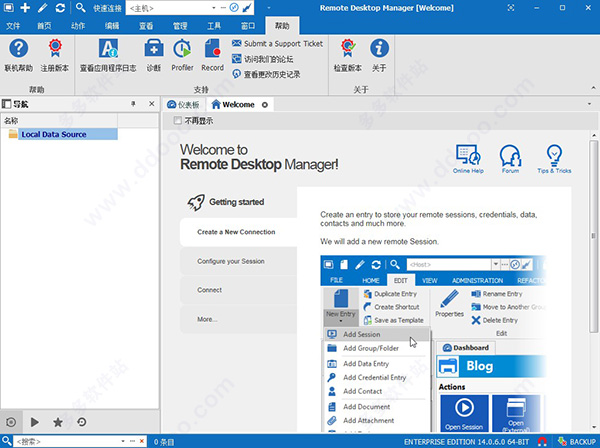Switch to the 动作 ribbon tab

pos(78,26)
